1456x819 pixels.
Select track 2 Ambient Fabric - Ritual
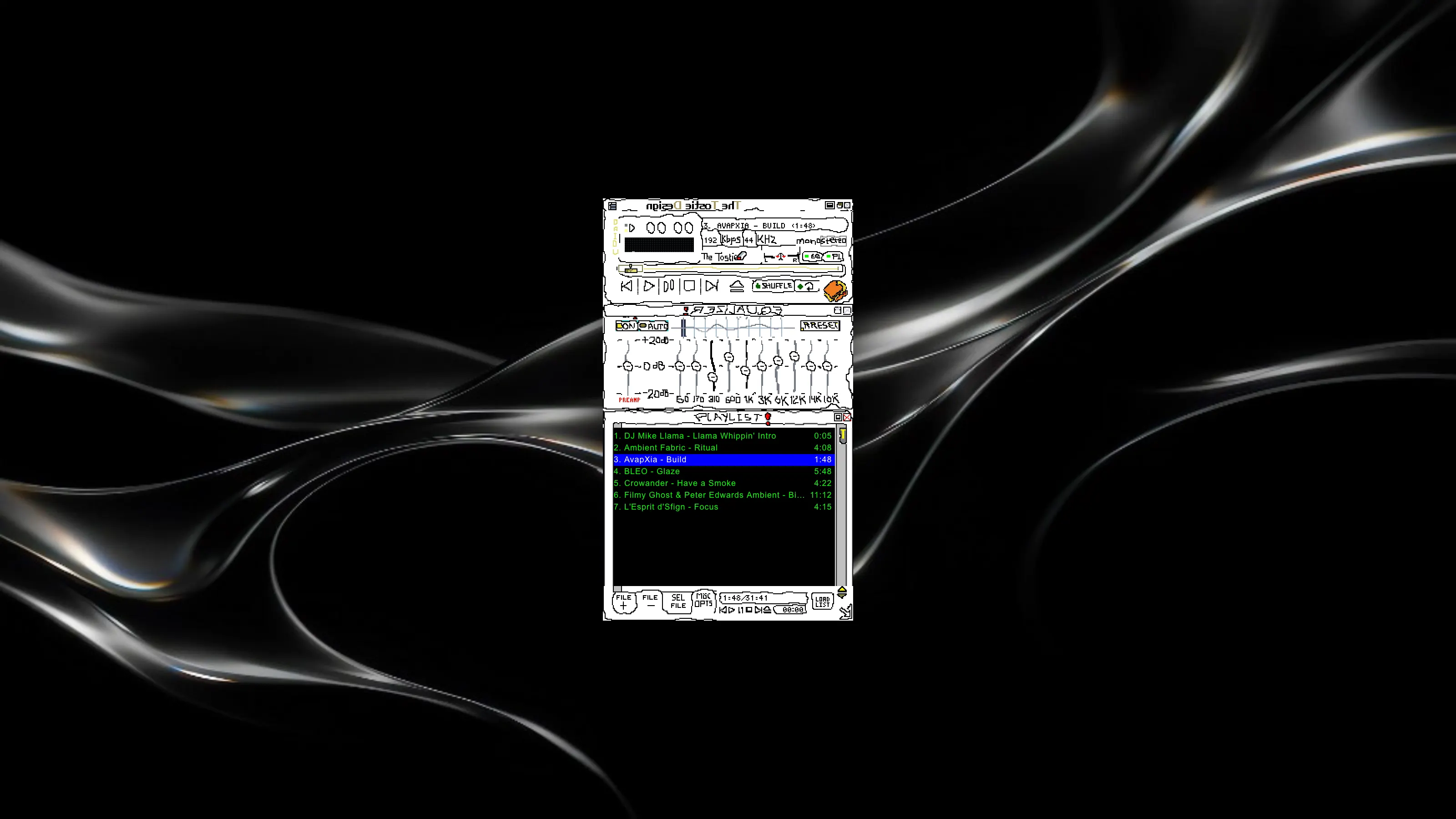click(723, 448)
